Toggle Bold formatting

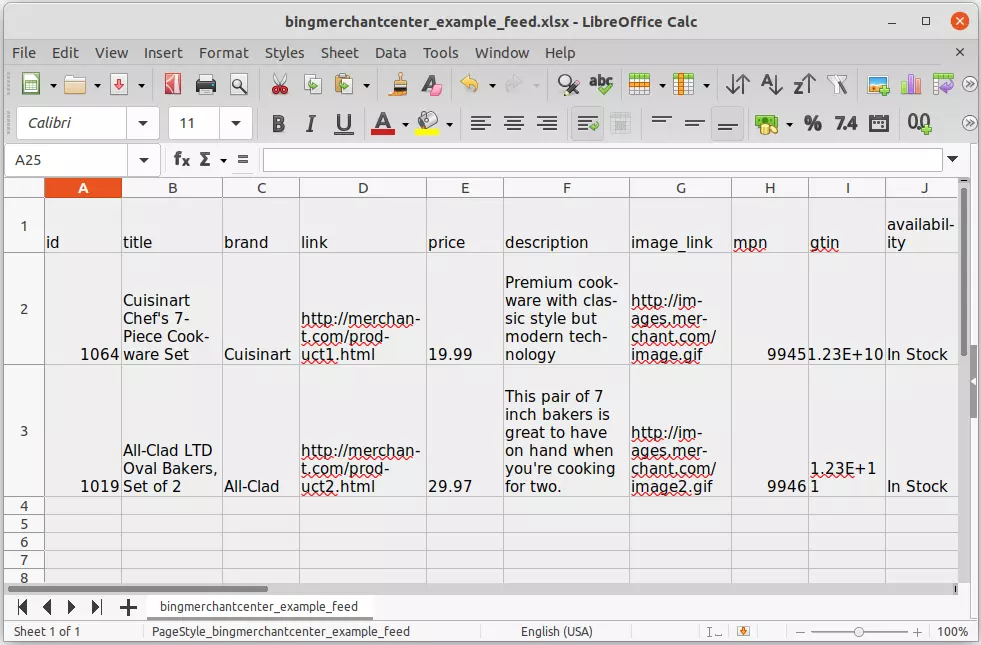point(278,123)
